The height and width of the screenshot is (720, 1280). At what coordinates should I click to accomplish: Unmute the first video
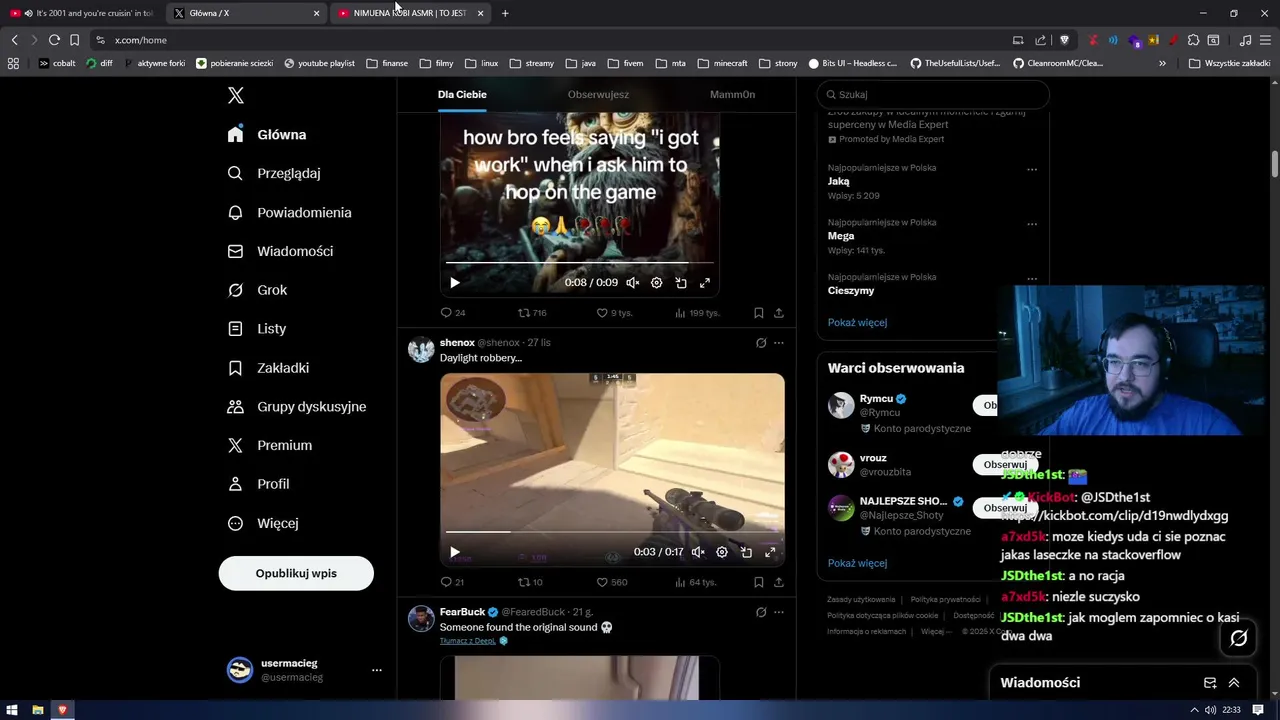point(633,283)
